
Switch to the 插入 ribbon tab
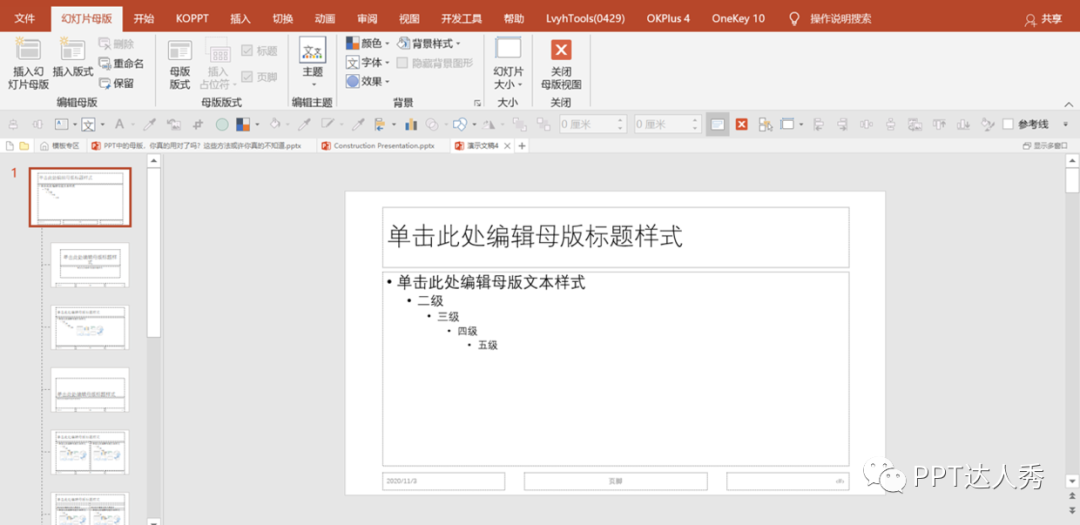pyautogui.click(x=240, y=19)
